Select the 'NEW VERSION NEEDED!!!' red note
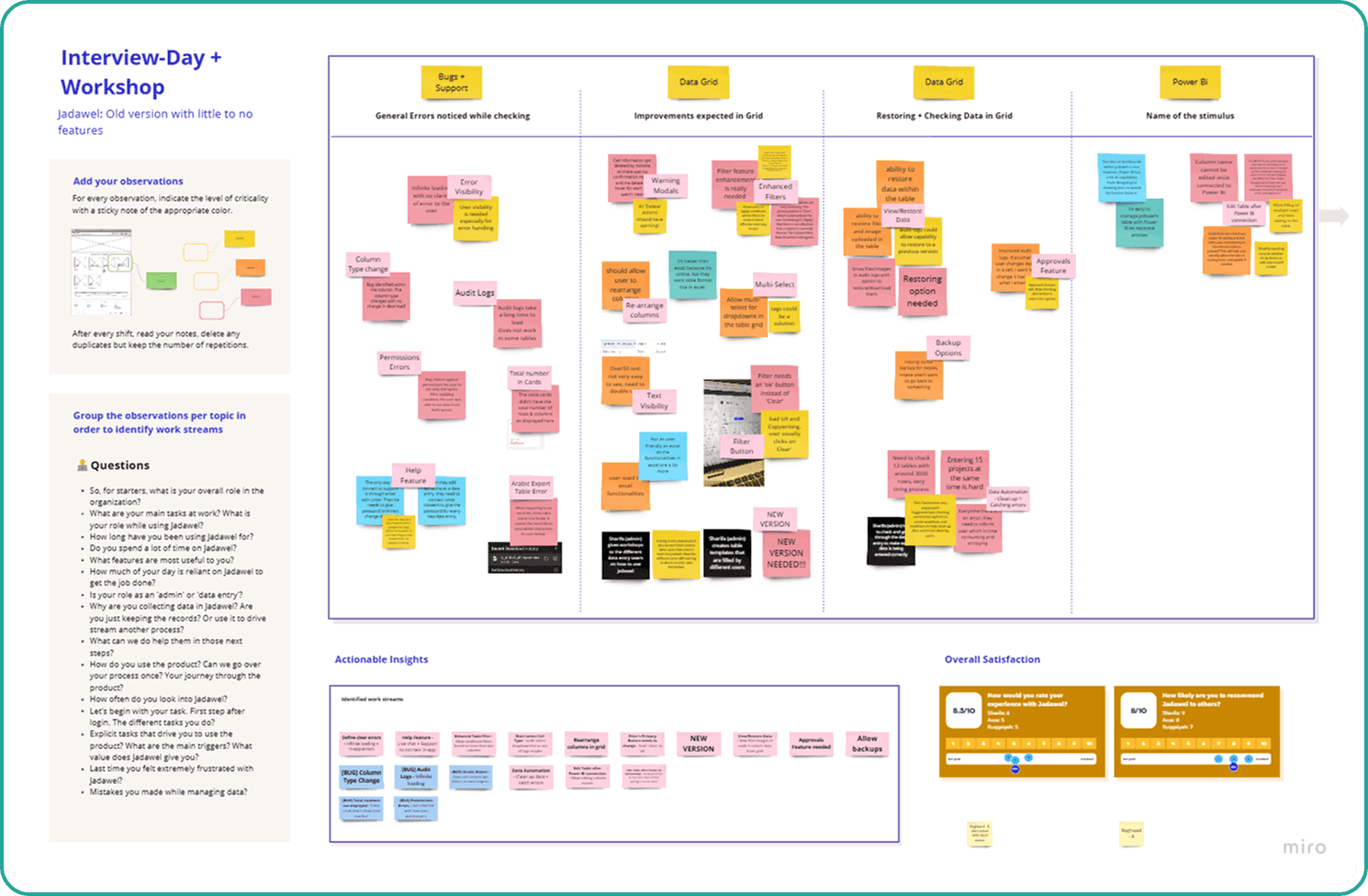The height and width of the screenshot is (896, 1368). pos(786,554)
